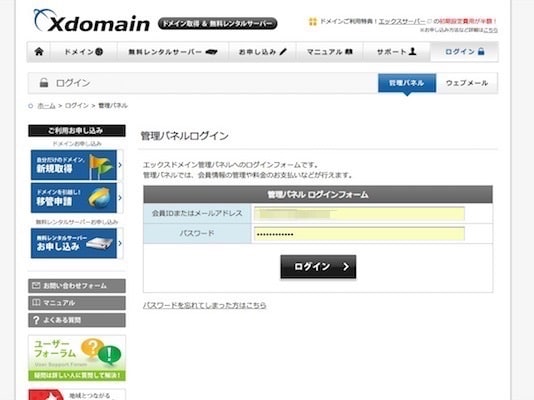Open the partially visible 地域とつながる banner
Image resolution: width=534 pixels, height=400 pixels.
(77, 395)
